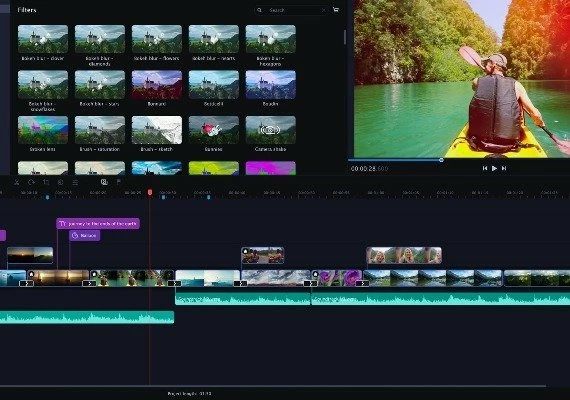Open the Color adjustments tool in timeline toolbar
This screenshot has width=570, height=400.
[61, 182]
